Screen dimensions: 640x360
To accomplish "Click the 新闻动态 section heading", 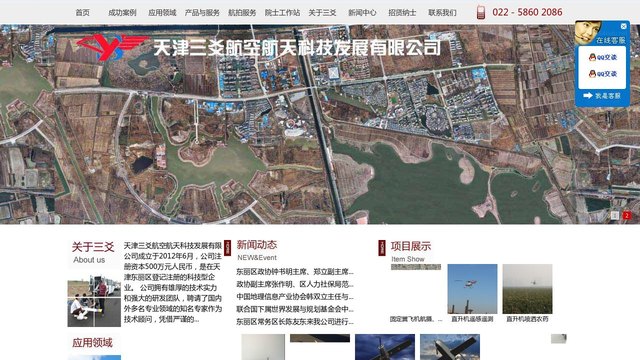I will click(x=257, y=245).
